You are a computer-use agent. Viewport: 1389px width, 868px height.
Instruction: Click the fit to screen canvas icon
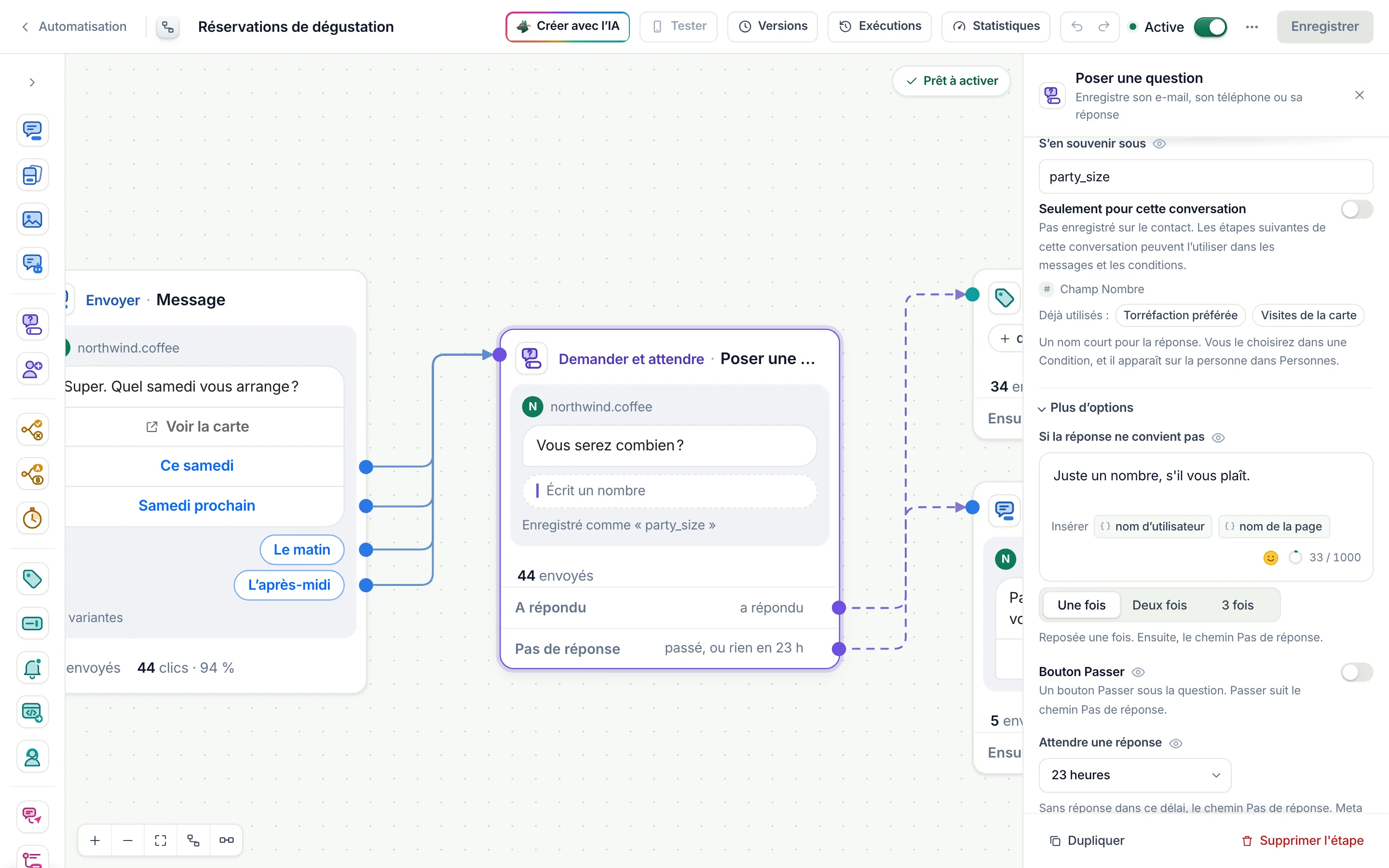coord(161,841)
